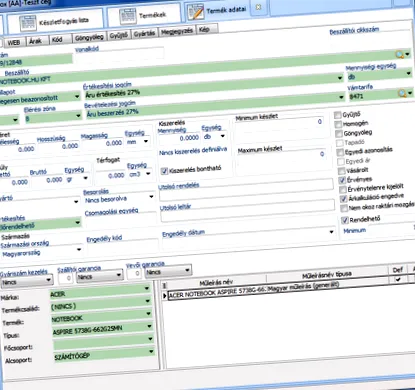Toggle the Vásárolt checkbox
Screen dimensions: 415x390
342,171
